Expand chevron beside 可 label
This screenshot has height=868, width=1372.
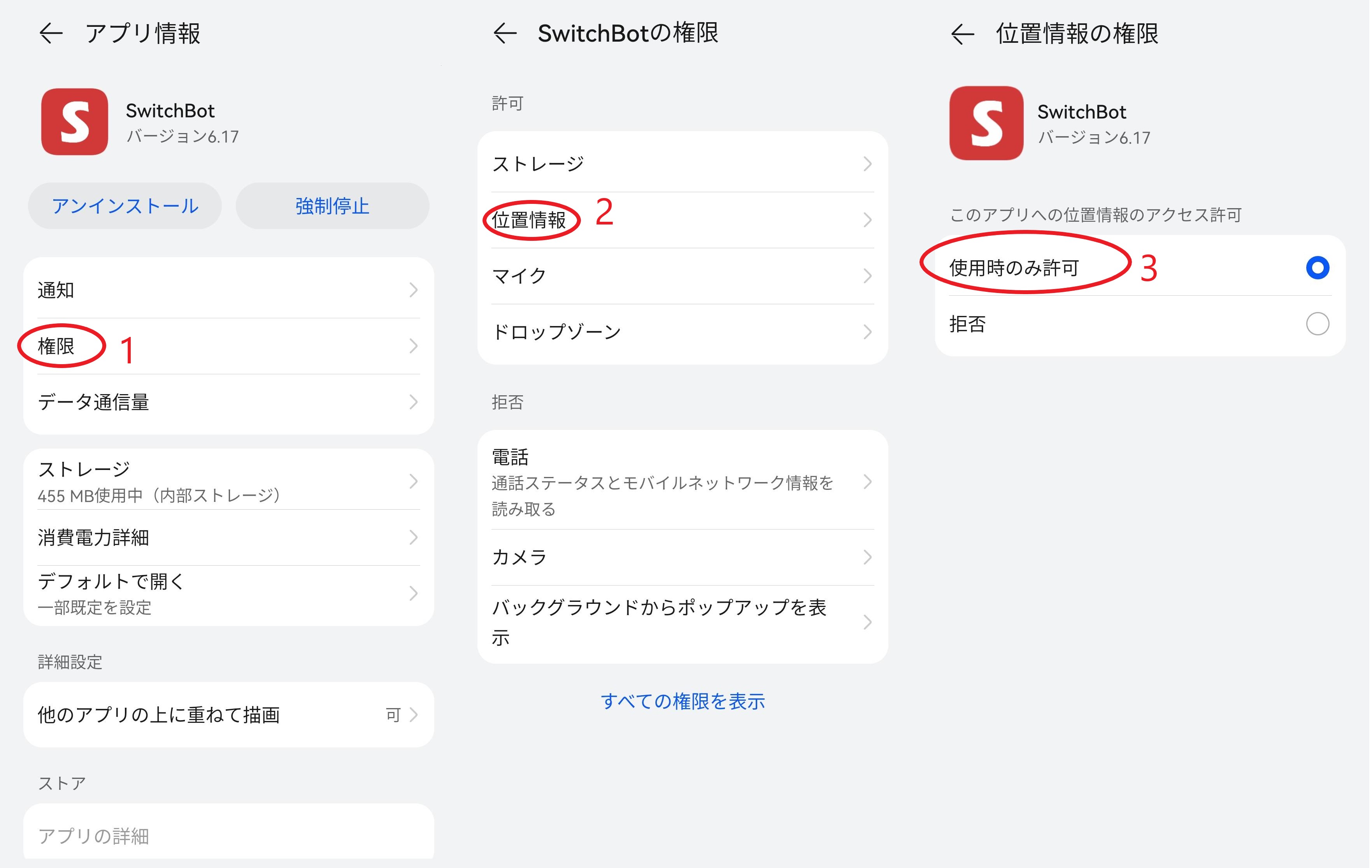414,715
